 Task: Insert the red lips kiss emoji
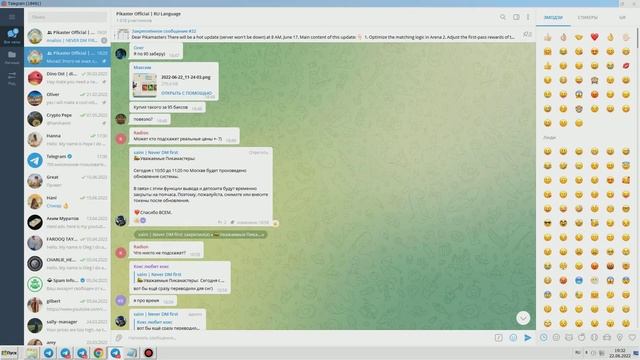626,66
